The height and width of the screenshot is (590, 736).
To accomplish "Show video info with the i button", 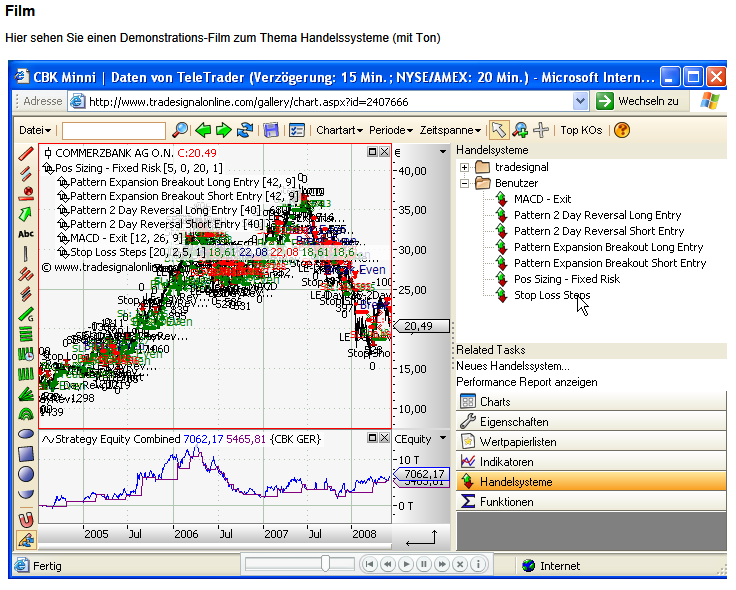I will (478, 564).
